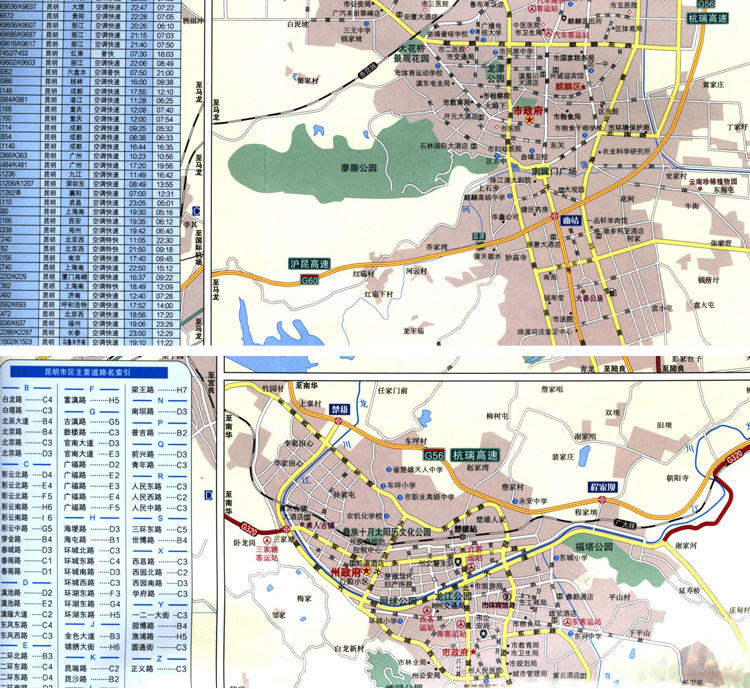Click the 廖廓公园 park label
The image size is (750, 689).
(x=359, y=168)
